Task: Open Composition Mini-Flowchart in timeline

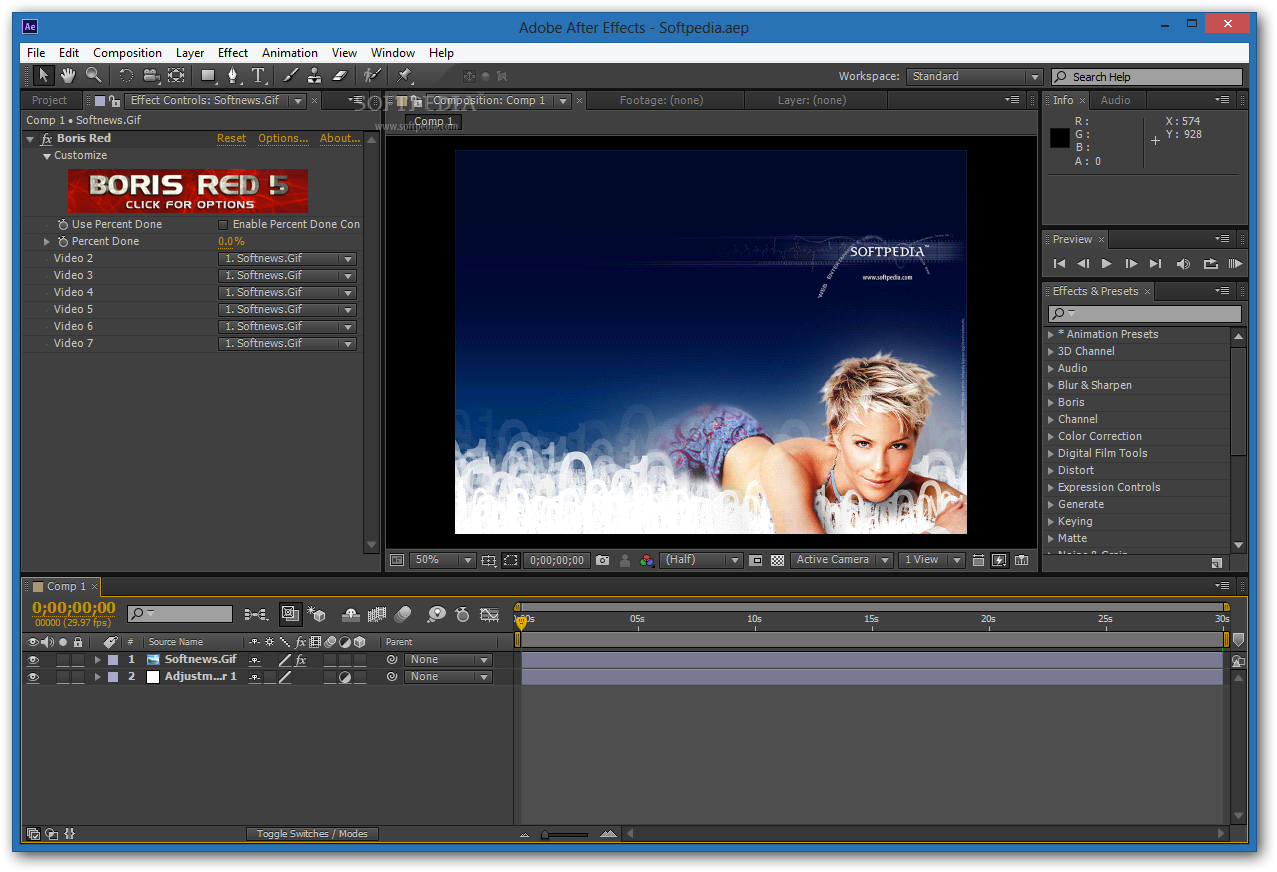Action: pos(255,614)
